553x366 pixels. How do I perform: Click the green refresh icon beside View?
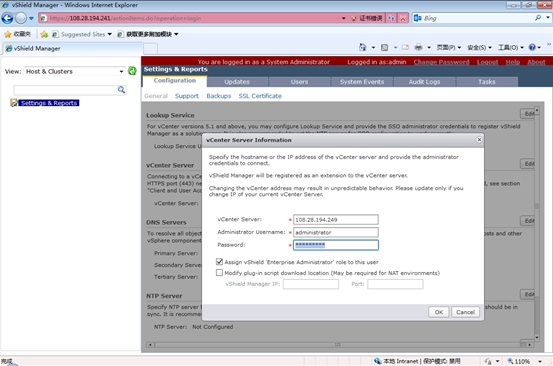[132, 71]
